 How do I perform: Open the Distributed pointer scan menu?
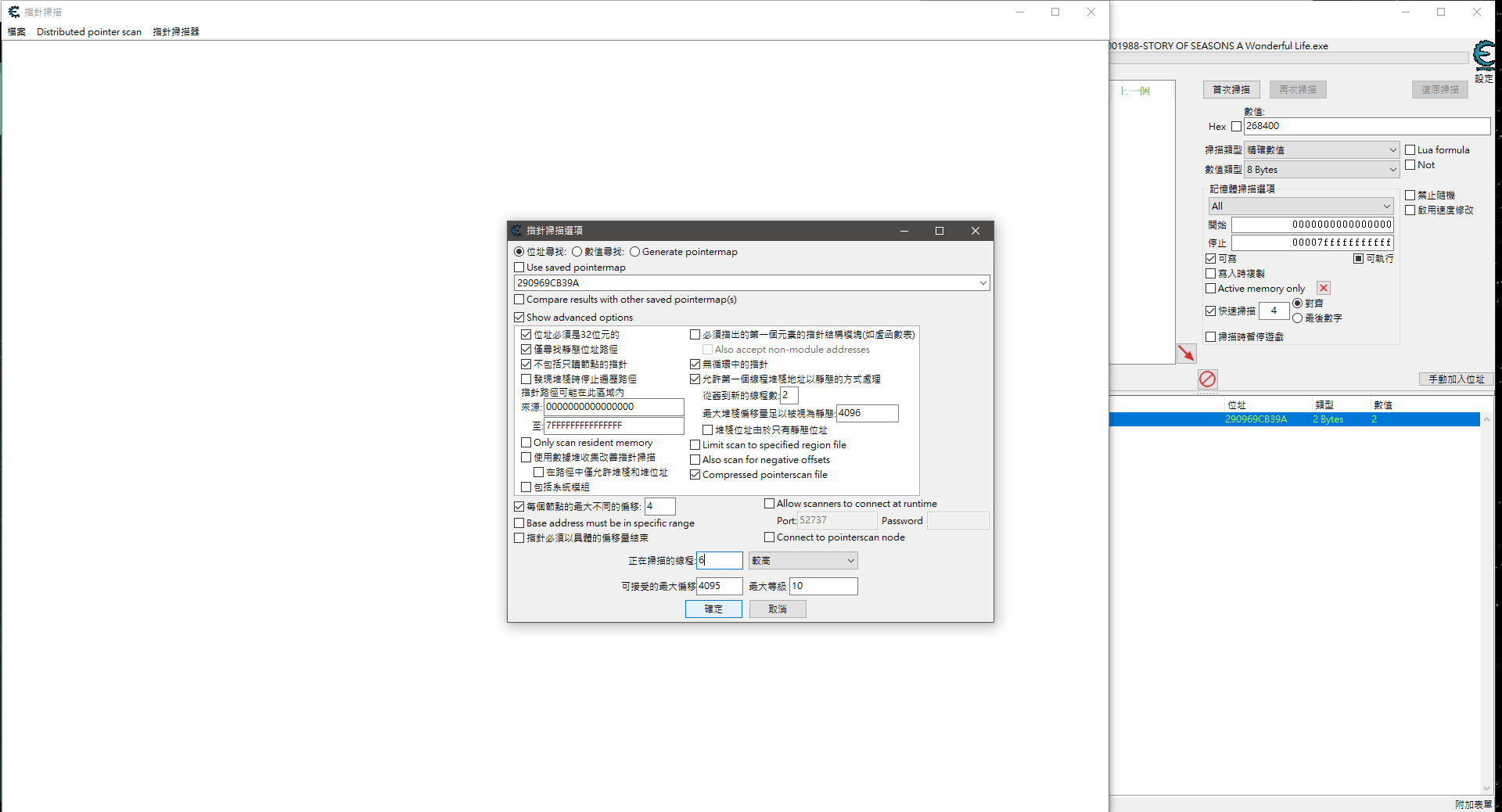[x=89, y=32]
